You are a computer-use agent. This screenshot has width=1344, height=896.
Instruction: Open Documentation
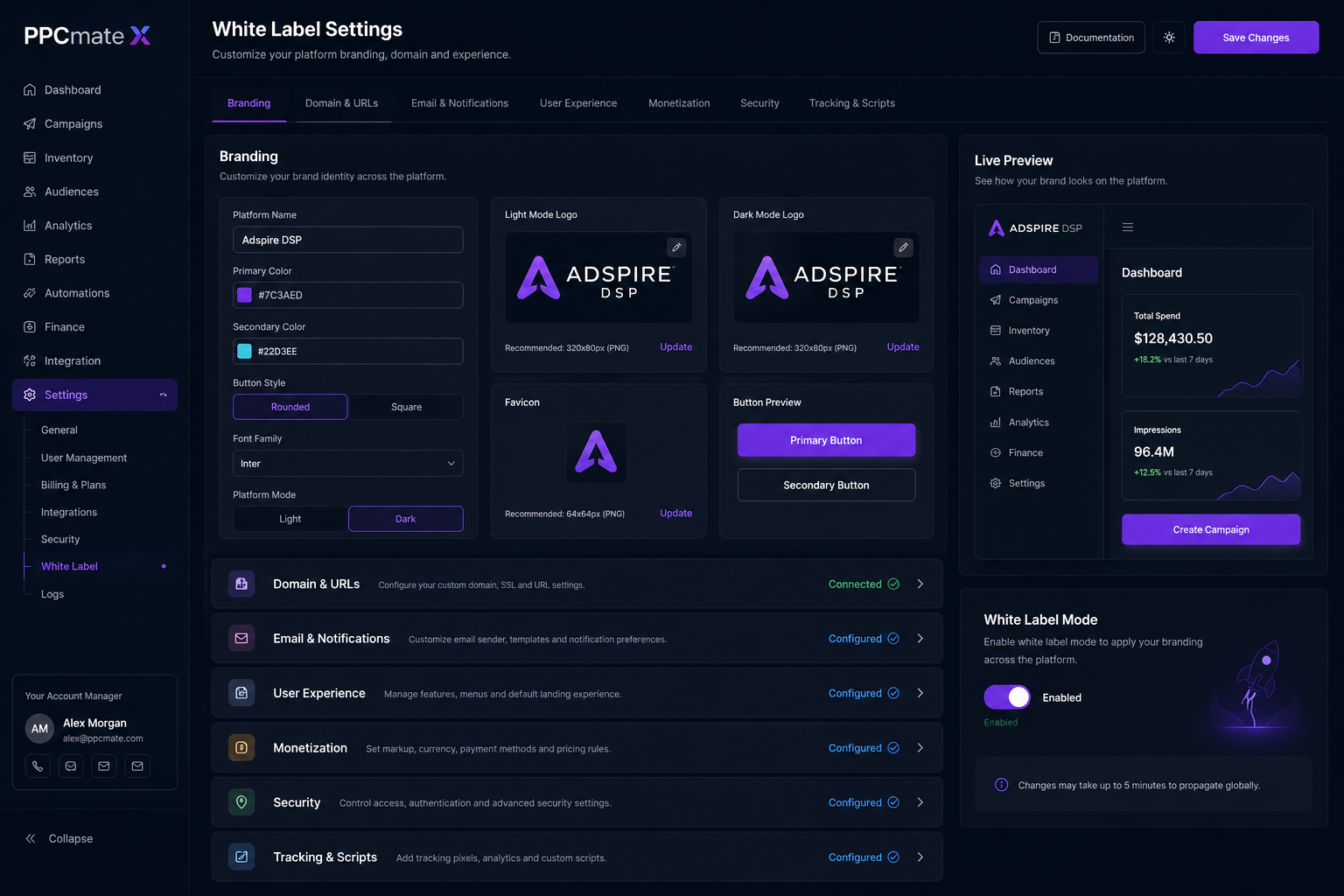pos(1091,38)
